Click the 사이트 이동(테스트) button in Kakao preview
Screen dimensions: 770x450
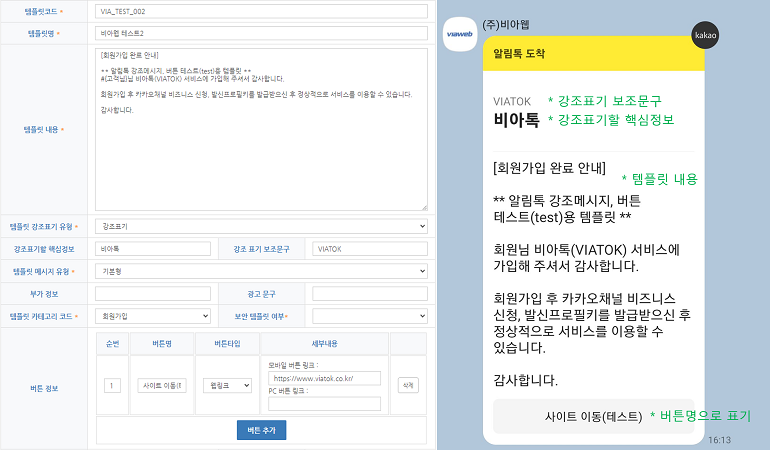pos(593,417)
